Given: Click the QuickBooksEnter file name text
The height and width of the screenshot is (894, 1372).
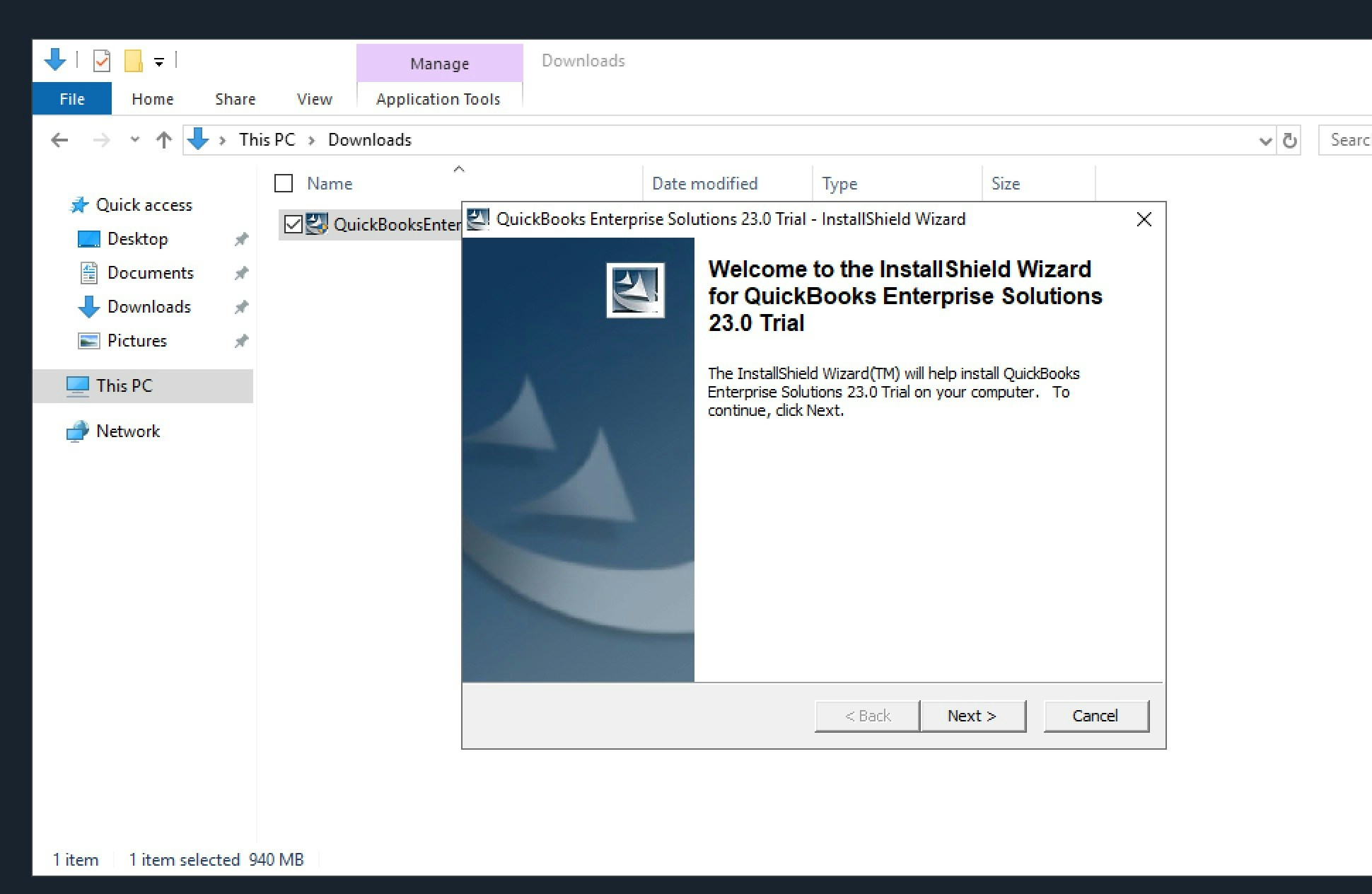Looking at the screenshot, I should (x=397, y=225).
